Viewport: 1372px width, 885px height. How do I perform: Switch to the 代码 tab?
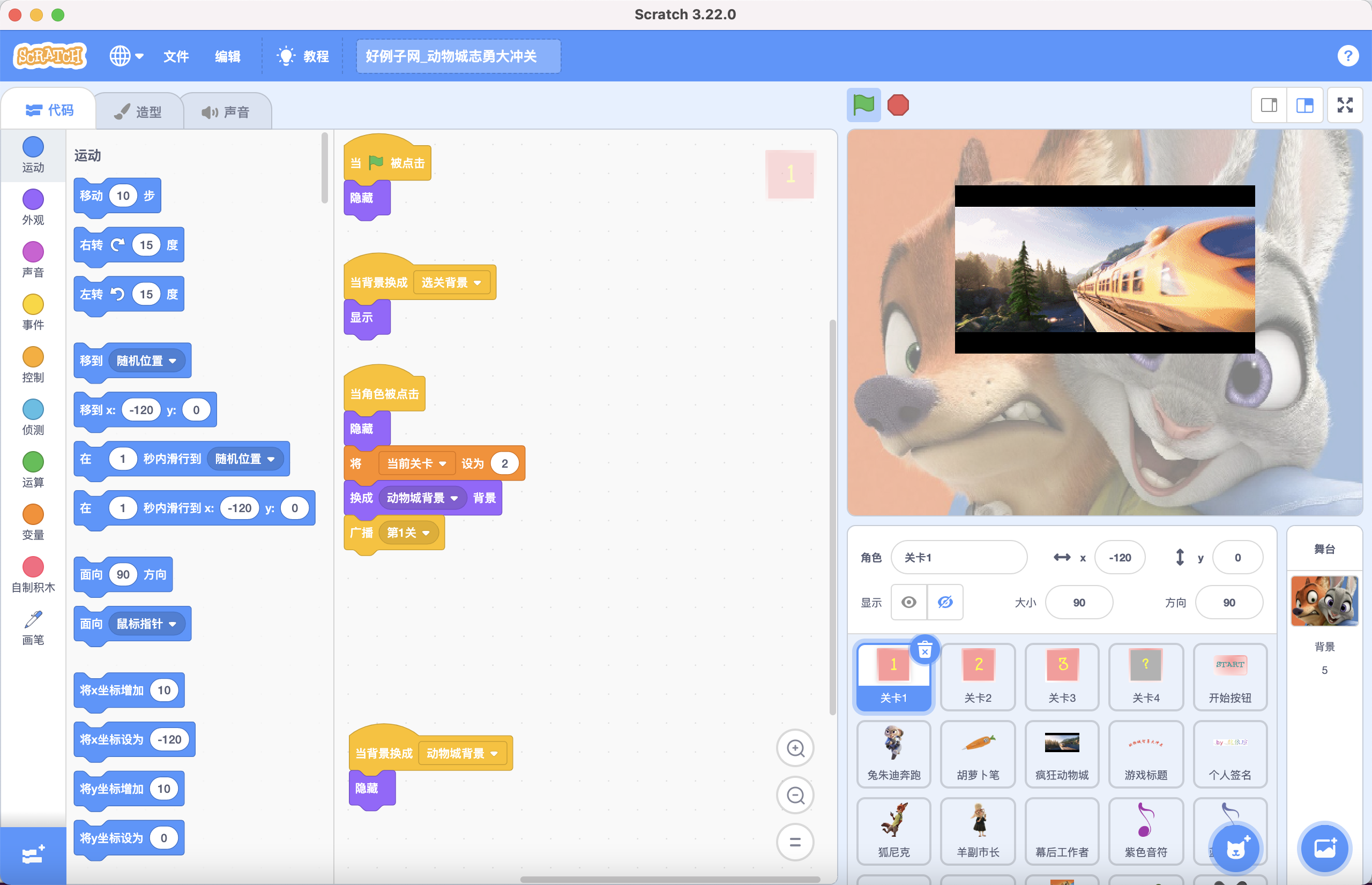coord(49,109)
